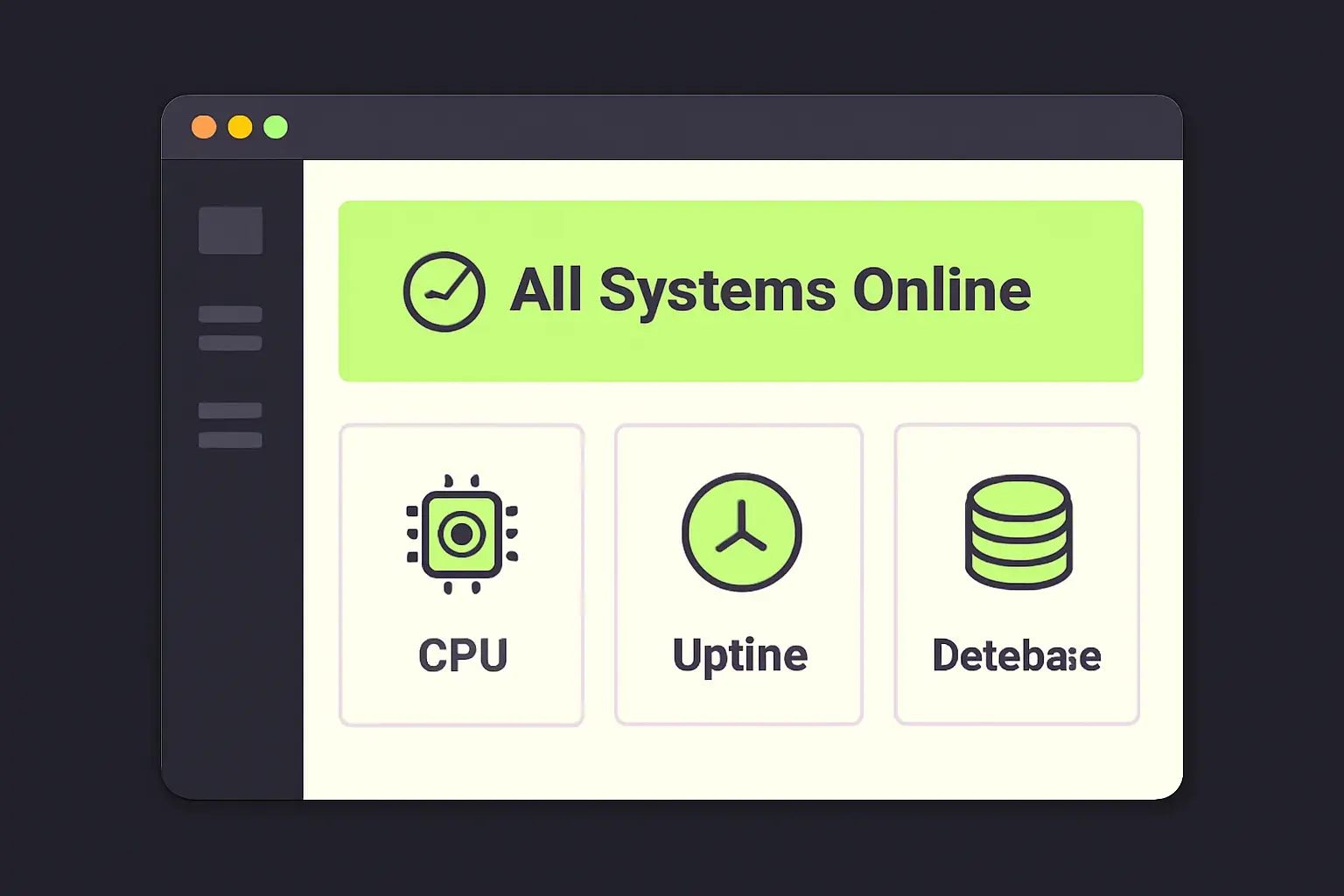Click the checkmark circle status icon

pos(444,291)
